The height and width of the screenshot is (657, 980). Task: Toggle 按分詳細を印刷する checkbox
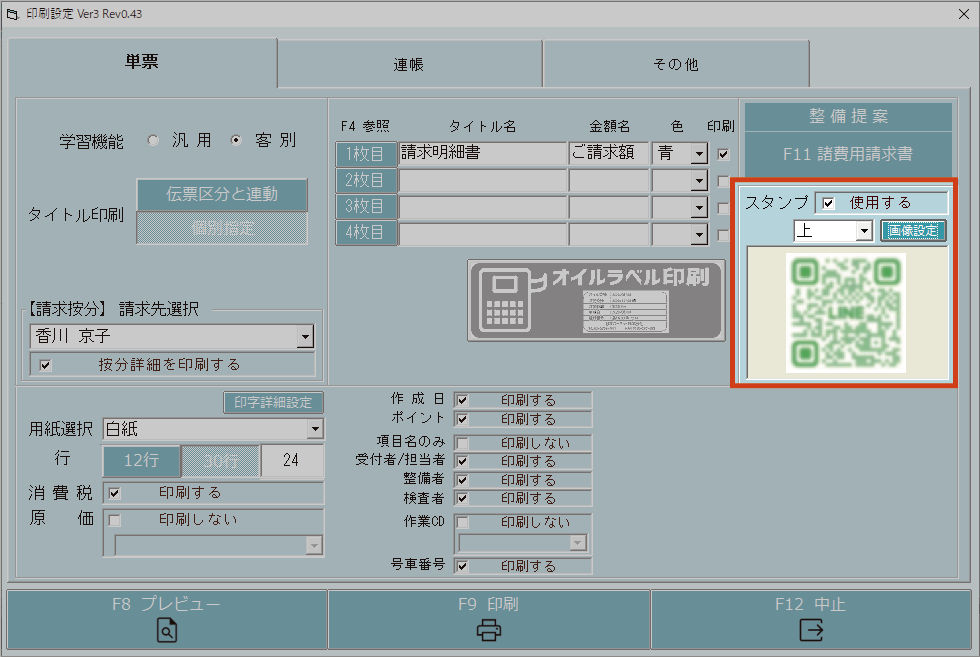point(45,365)
